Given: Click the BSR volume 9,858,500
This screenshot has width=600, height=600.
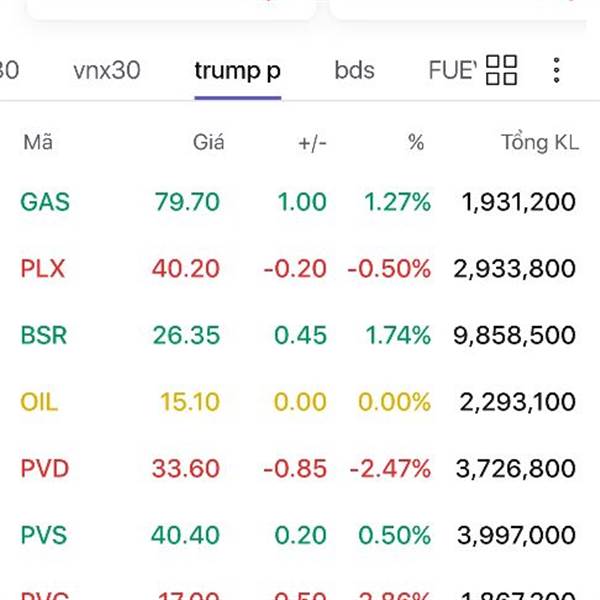Looking at the screenshot, I should [514, 335].
